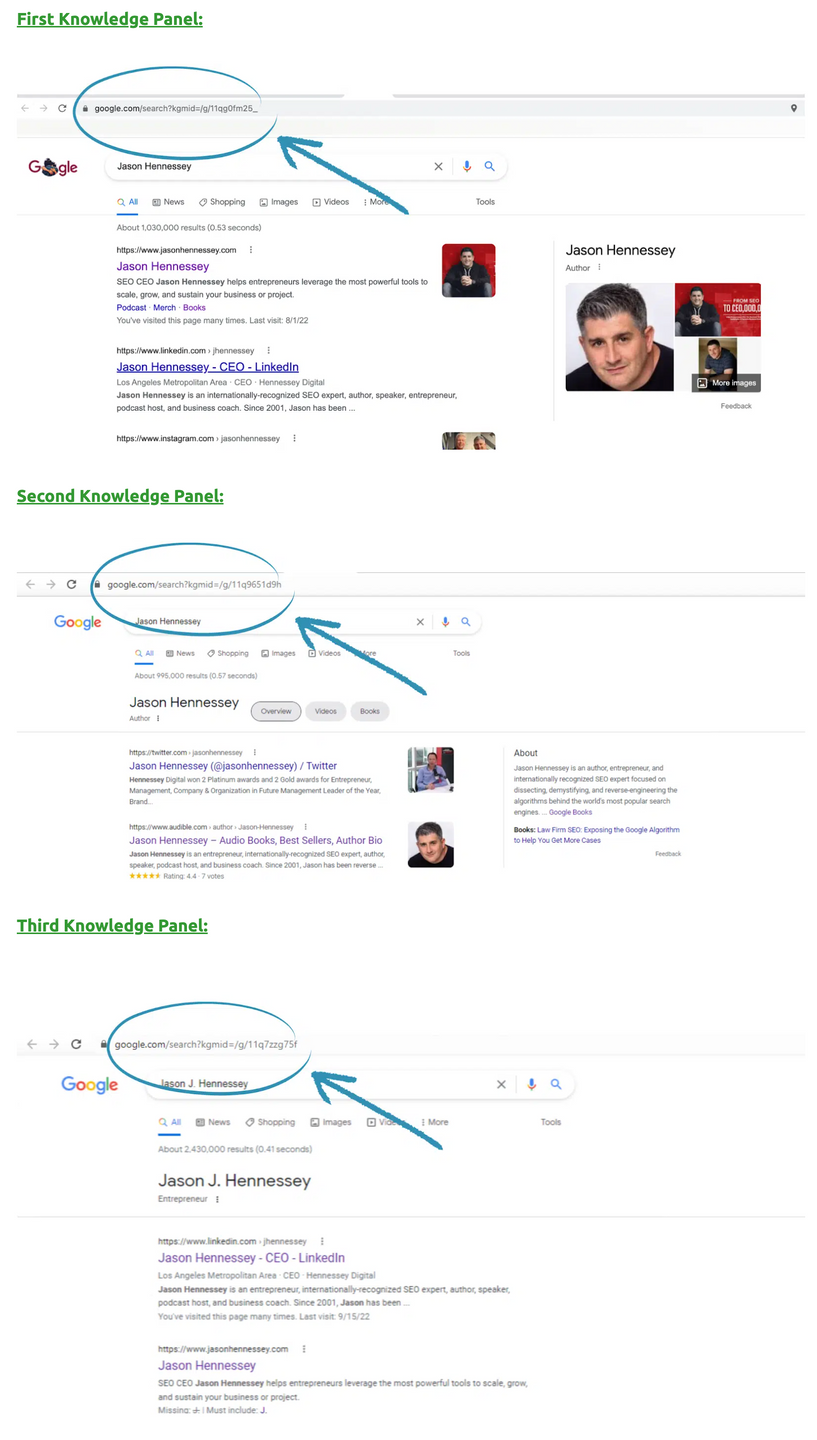Click the voice search microphone in first screenshot
The image size is (817, 1440).
[x=466, y=167]
